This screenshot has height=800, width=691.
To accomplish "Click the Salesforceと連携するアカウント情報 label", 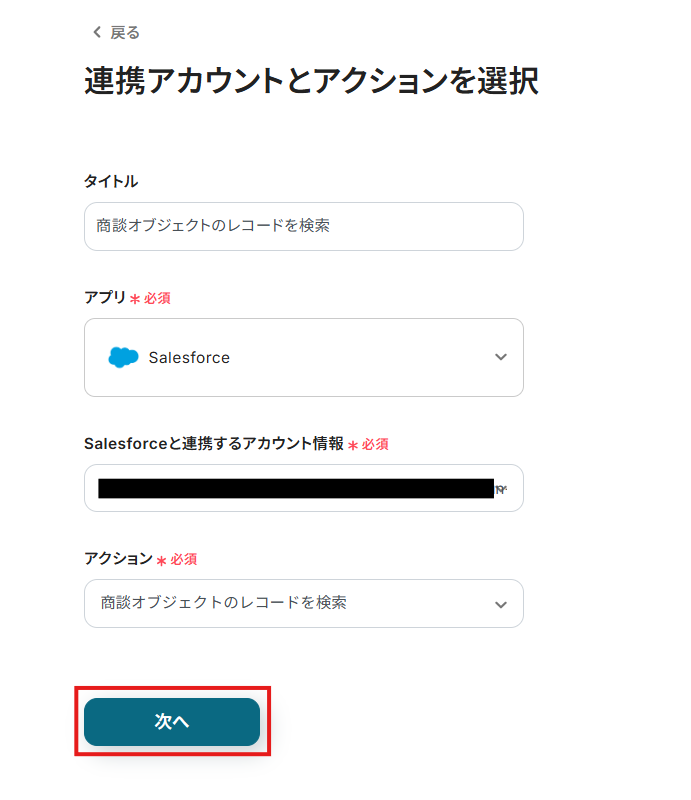I will 214,444.
